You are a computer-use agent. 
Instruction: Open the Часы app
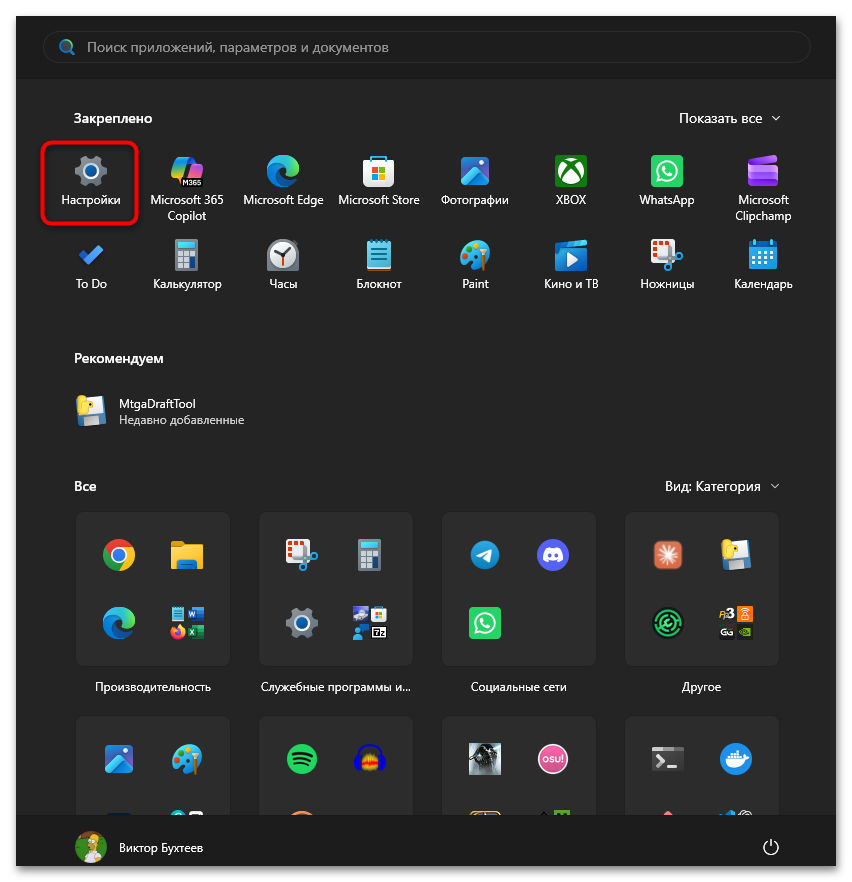(x=283, y=264)
